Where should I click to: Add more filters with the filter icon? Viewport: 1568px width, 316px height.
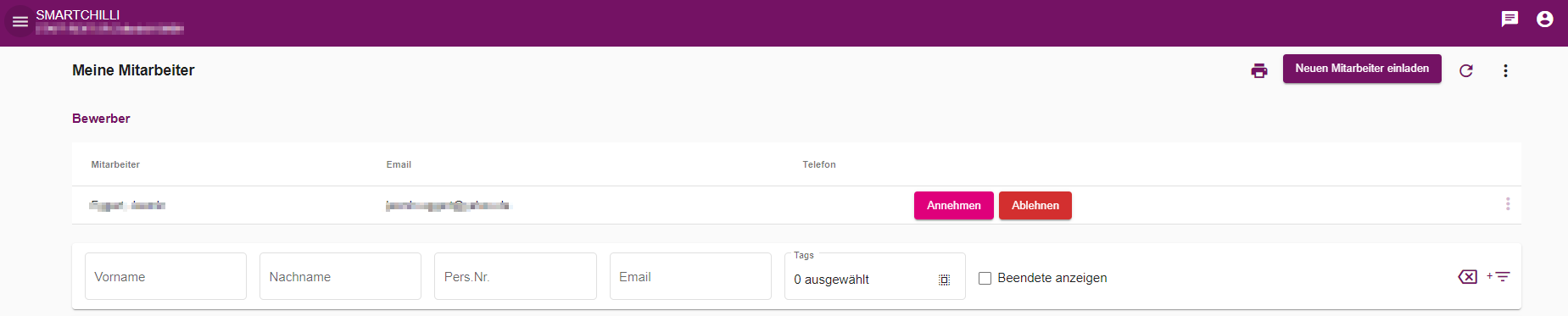(1498, 277)
